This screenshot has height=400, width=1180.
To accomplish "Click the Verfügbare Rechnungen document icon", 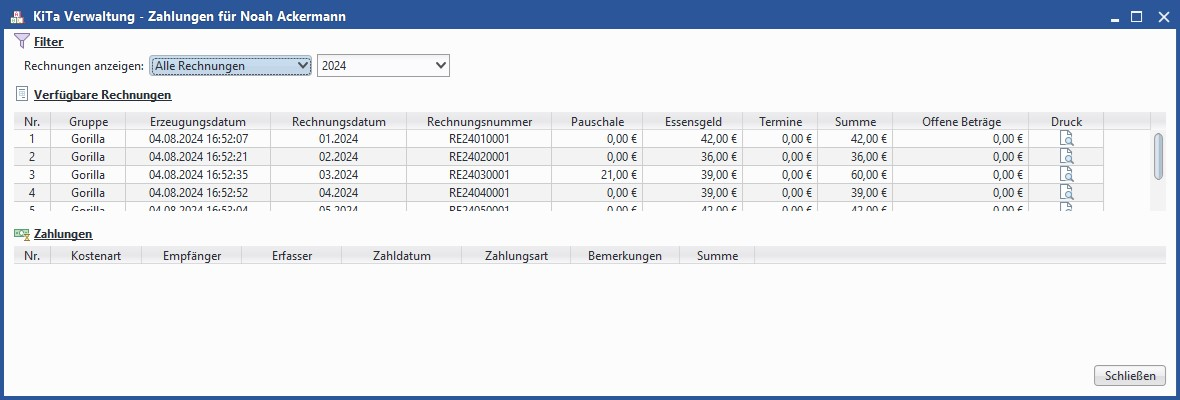I will point(22,95).
